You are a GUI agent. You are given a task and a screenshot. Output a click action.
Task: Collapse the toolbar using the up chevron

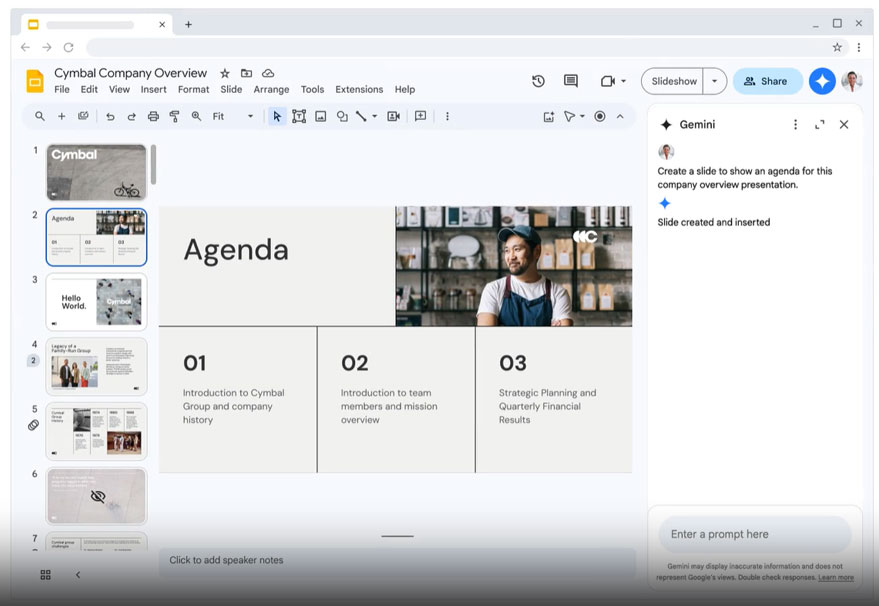coord(620,116)
